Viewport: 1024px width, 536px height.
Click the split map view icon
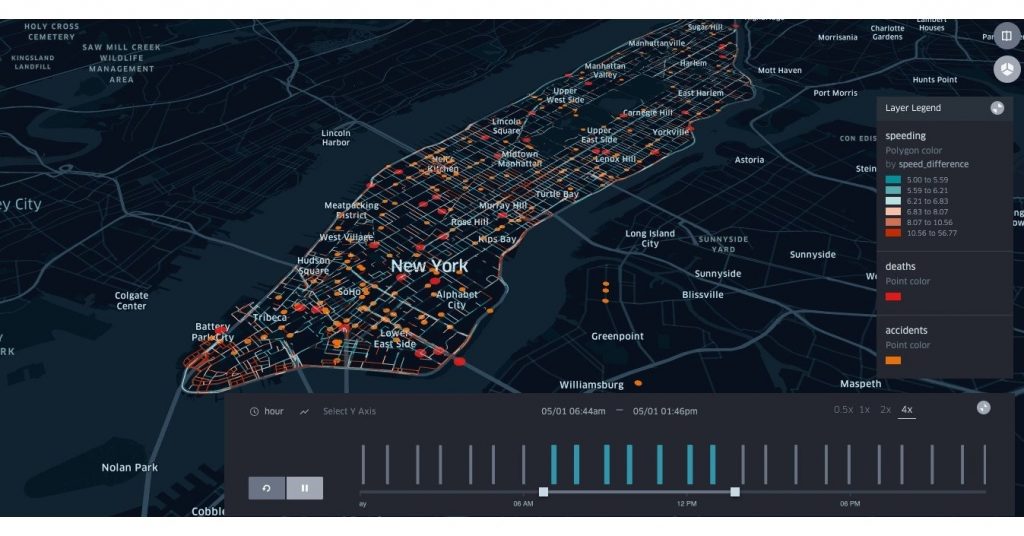[x=1006, y=35]
